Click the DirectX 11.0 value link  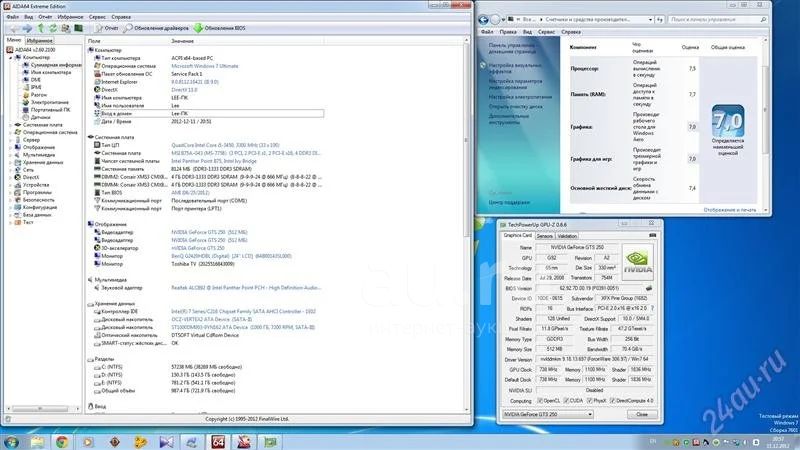click(184, 90)
